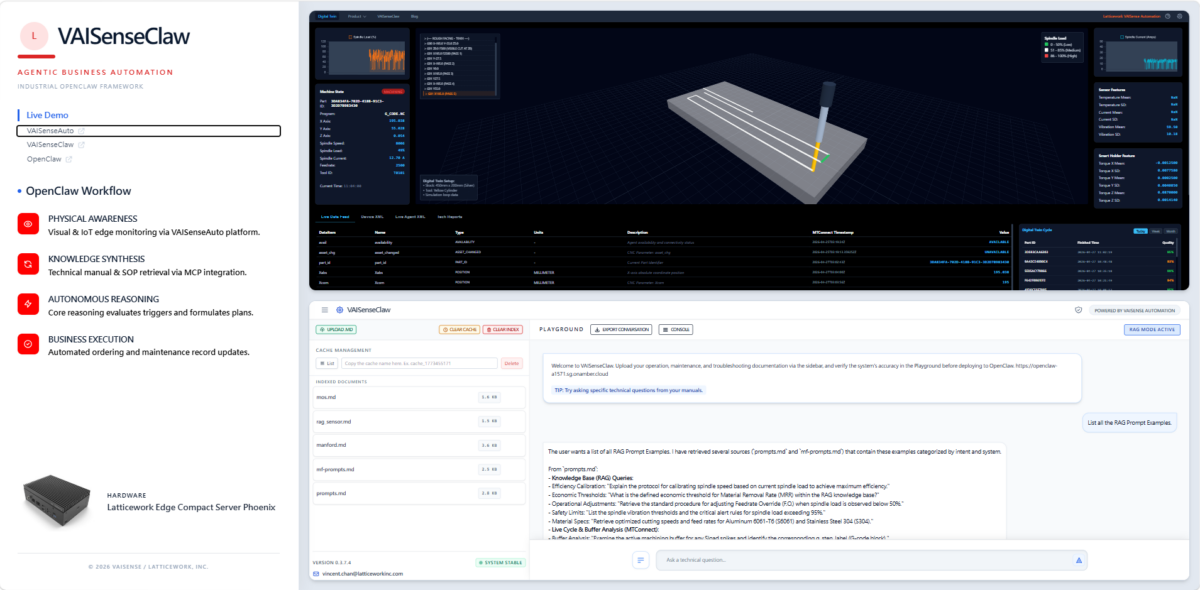
Task: Click the TIP hint in welcome message
Action: point(629,390)
